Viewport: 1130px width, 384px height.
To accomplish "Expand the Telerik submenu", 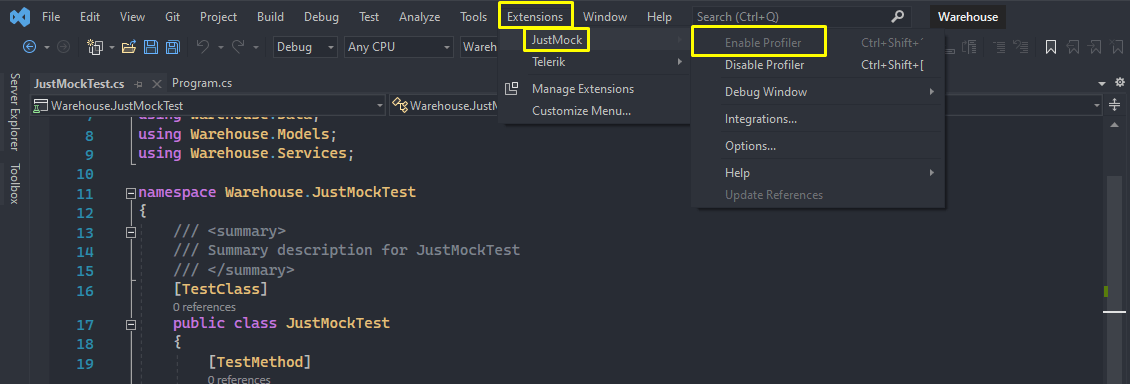I will [x=595, y=63].
